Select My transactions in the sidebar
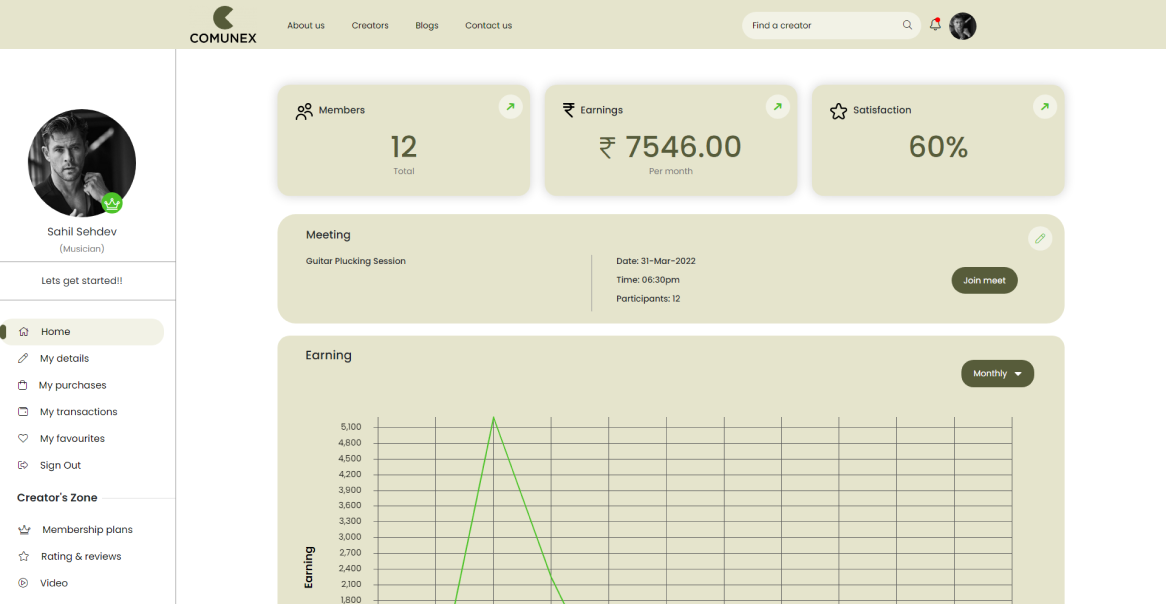The image size is (1166, 604). tap(78, 412)
